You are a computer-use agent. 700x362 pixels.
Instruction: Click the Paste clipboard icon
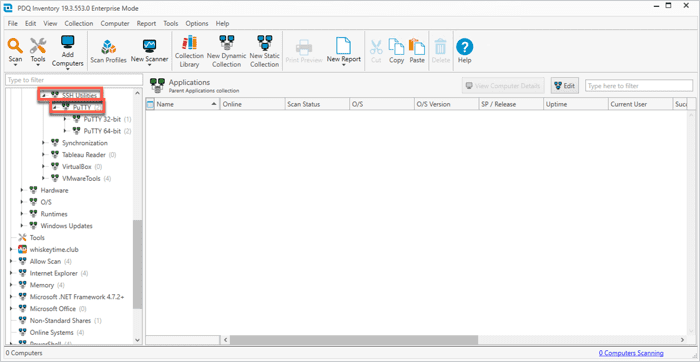click(x=417, y=46)
